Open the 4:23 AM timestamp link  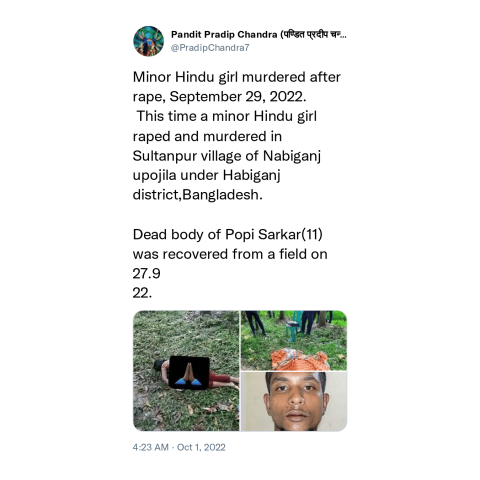(x=150, y=447)
